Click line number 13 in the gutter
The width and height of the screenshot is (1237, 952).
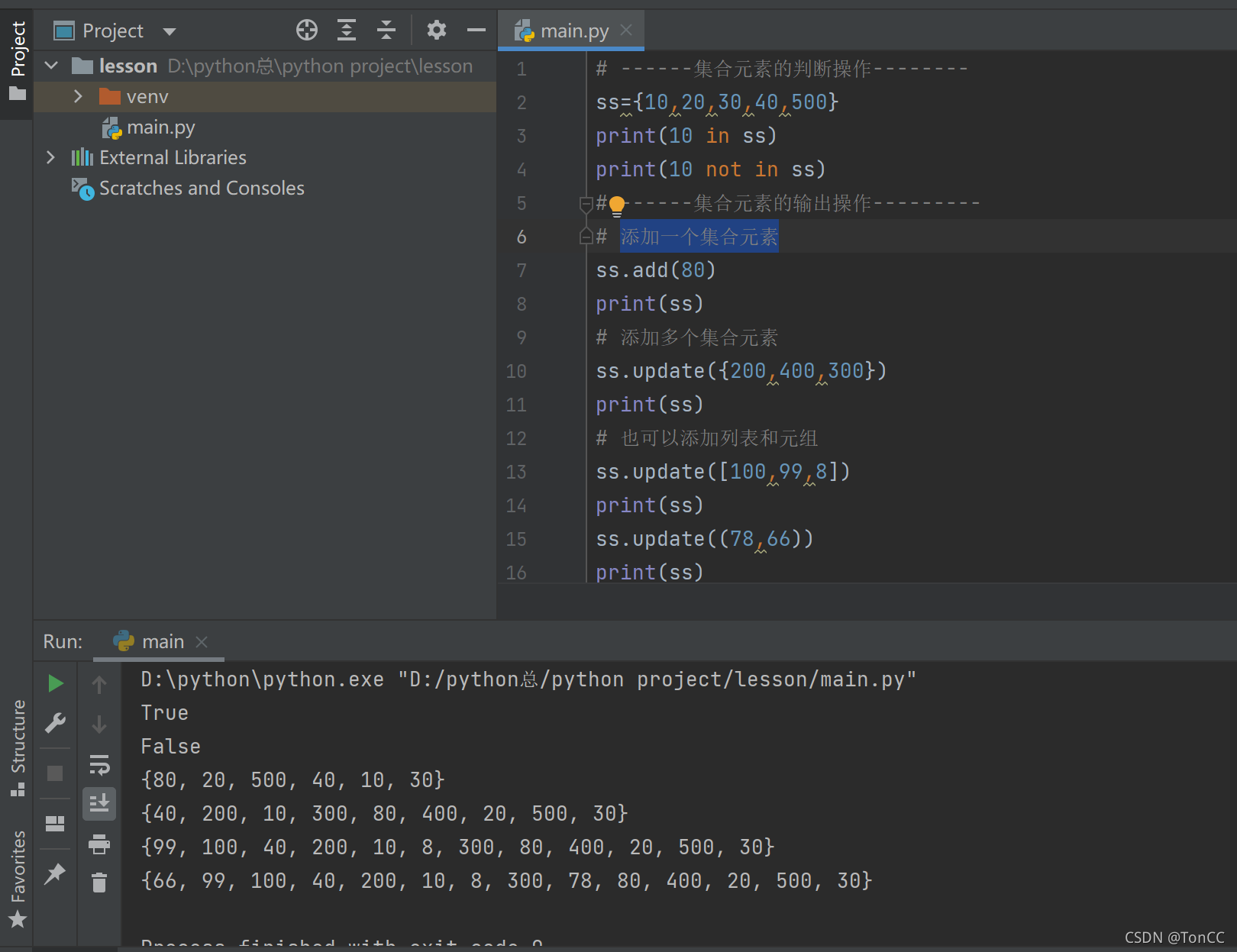(516, 472)
